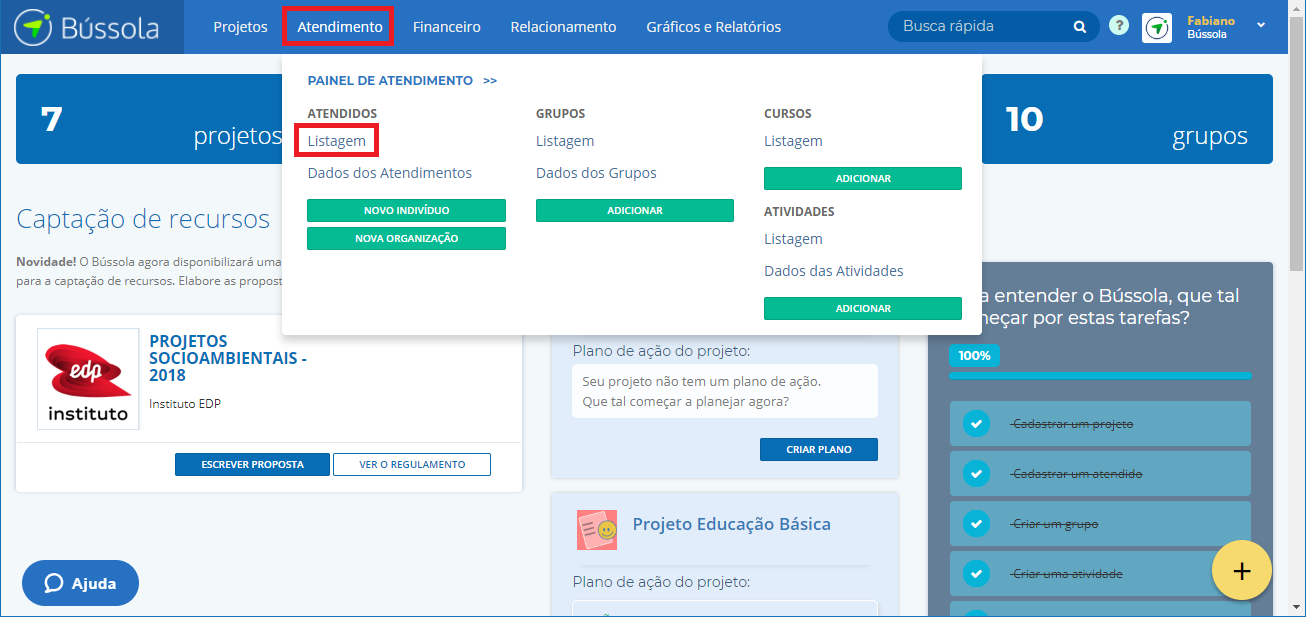
Task: Open the Gráficos e Relatórios menu
Action: pyautogui.click(x=713, y=27)
